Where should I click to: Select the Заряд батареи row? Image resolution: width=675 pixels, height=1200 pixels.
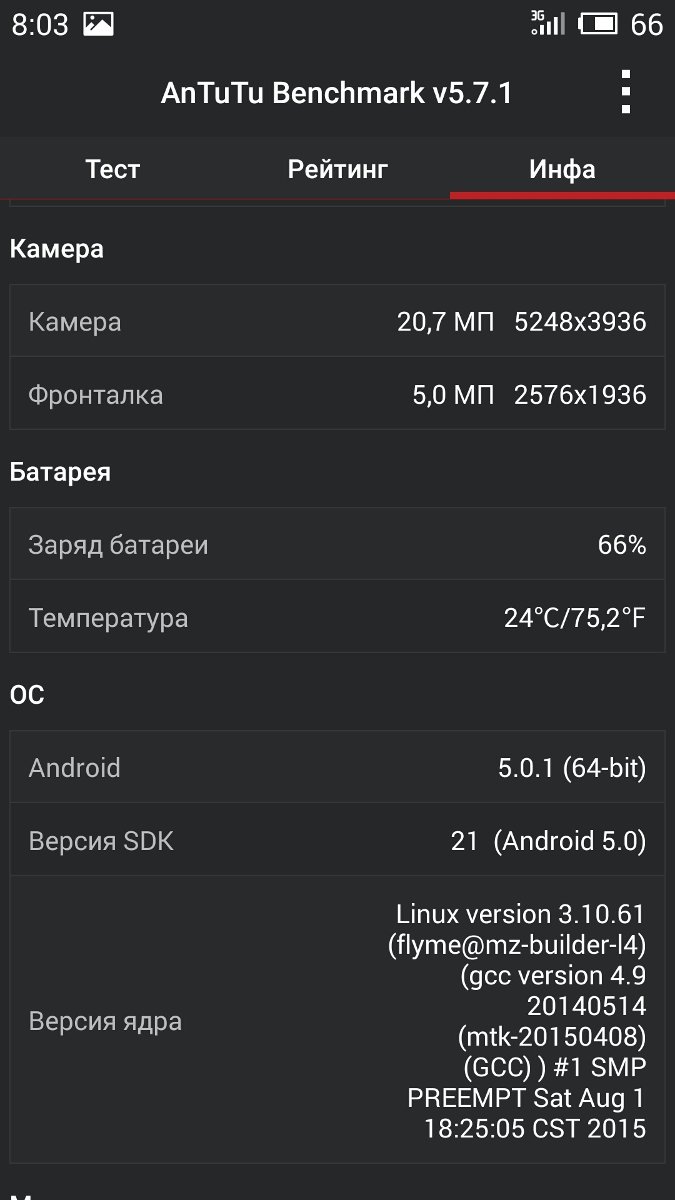[337, 545]
